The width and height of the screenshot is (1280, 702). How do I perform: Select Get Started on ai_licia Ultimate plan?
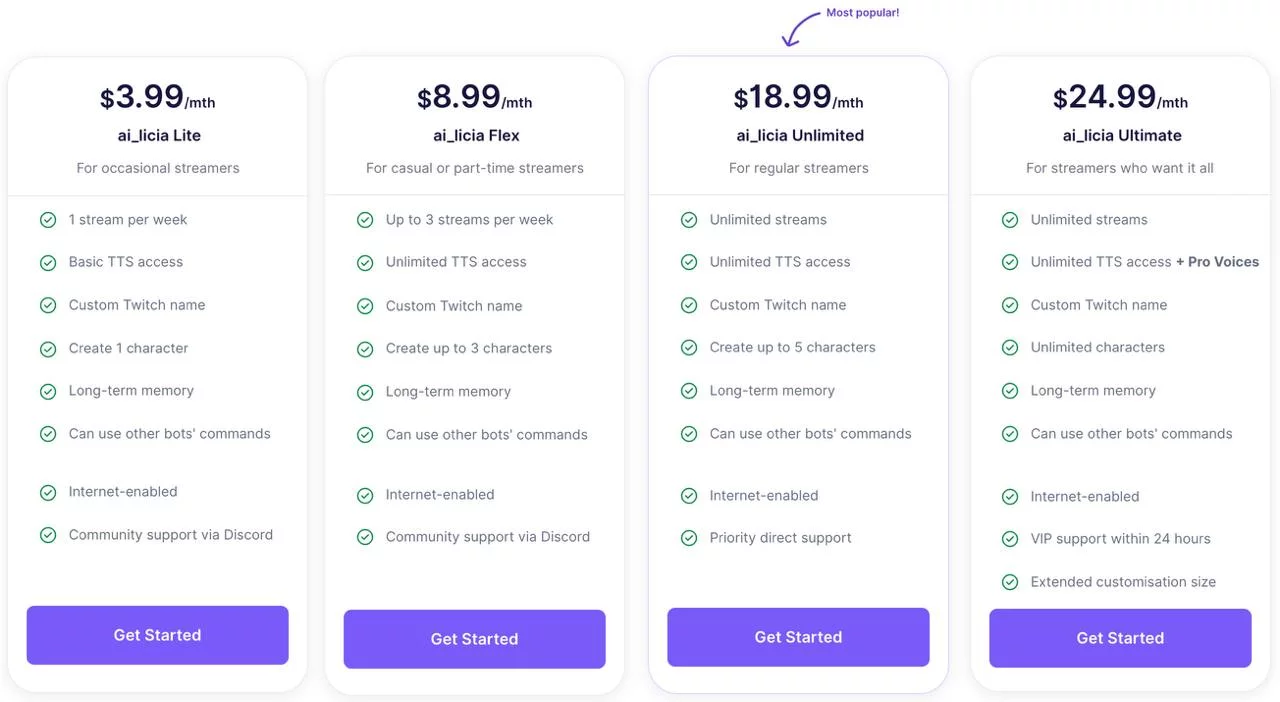point(1120,638)
